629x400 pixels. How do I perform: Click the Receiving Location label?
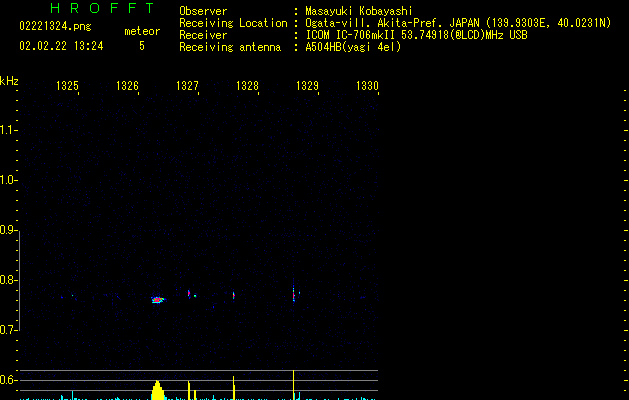pos(233,23)
